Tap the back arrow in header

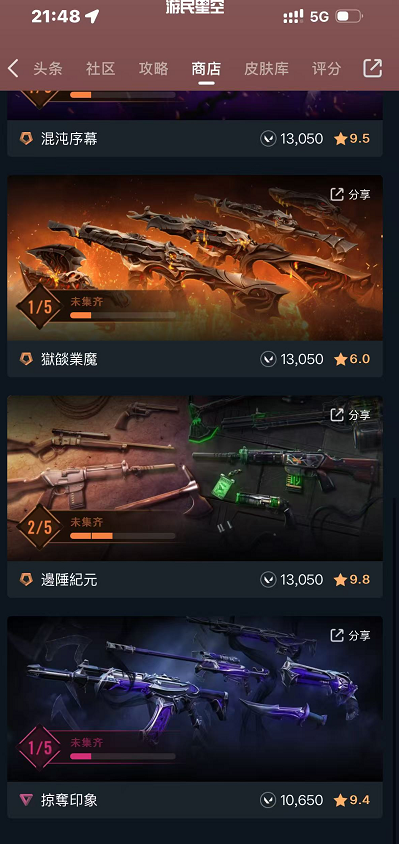(x=13, y=68)
